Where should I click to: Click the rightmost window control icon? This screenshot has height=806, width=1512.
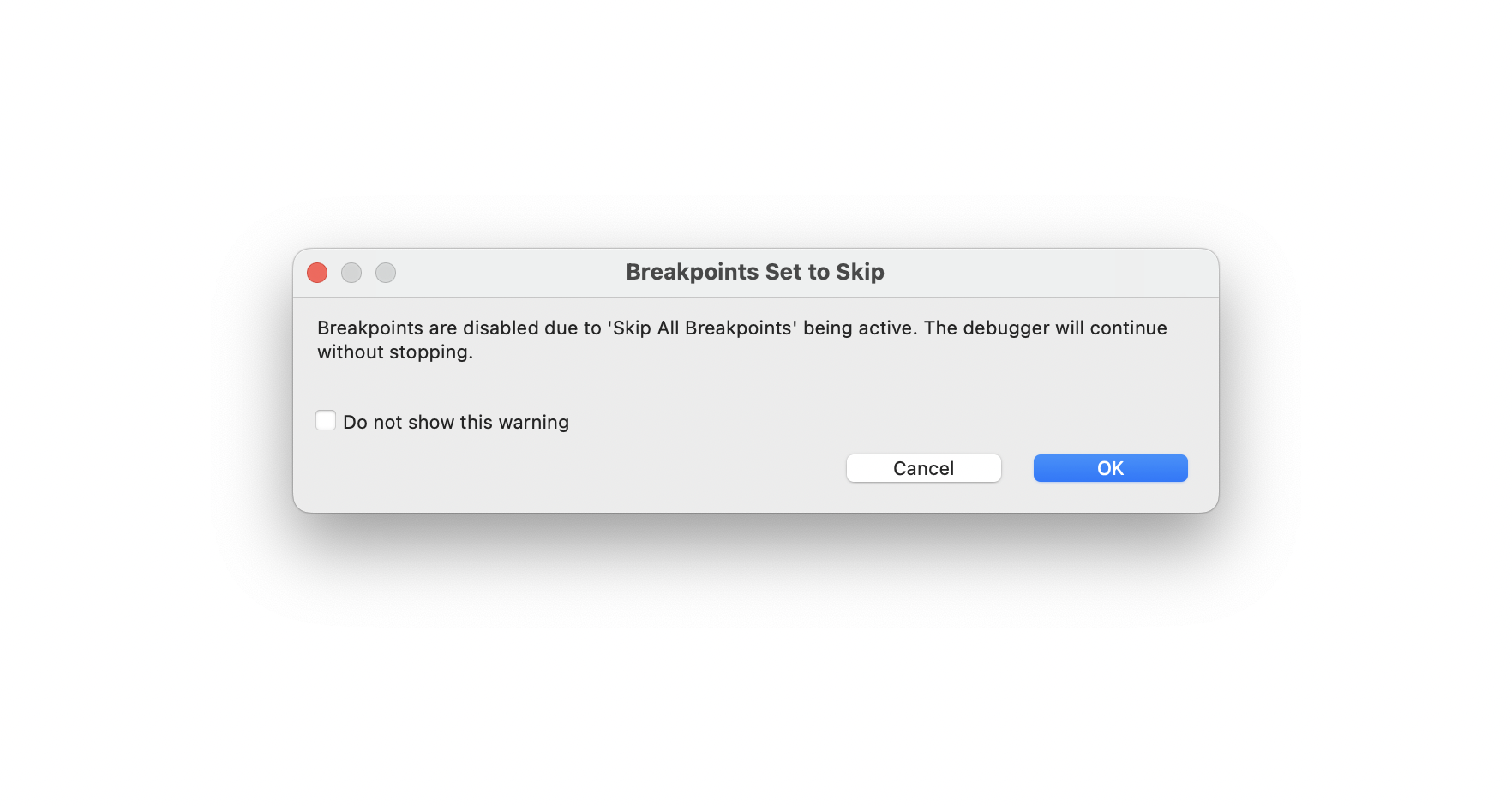(386, 273)
